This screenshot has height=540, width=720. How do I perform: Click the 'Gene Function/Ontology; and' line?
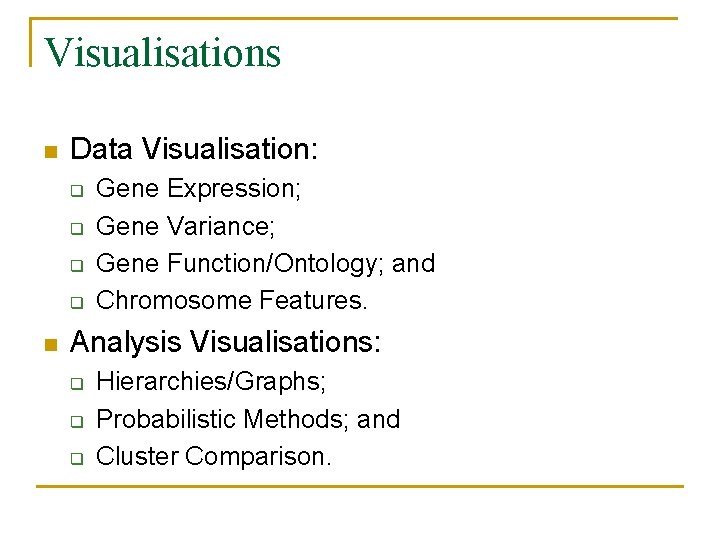click(265, 263)
